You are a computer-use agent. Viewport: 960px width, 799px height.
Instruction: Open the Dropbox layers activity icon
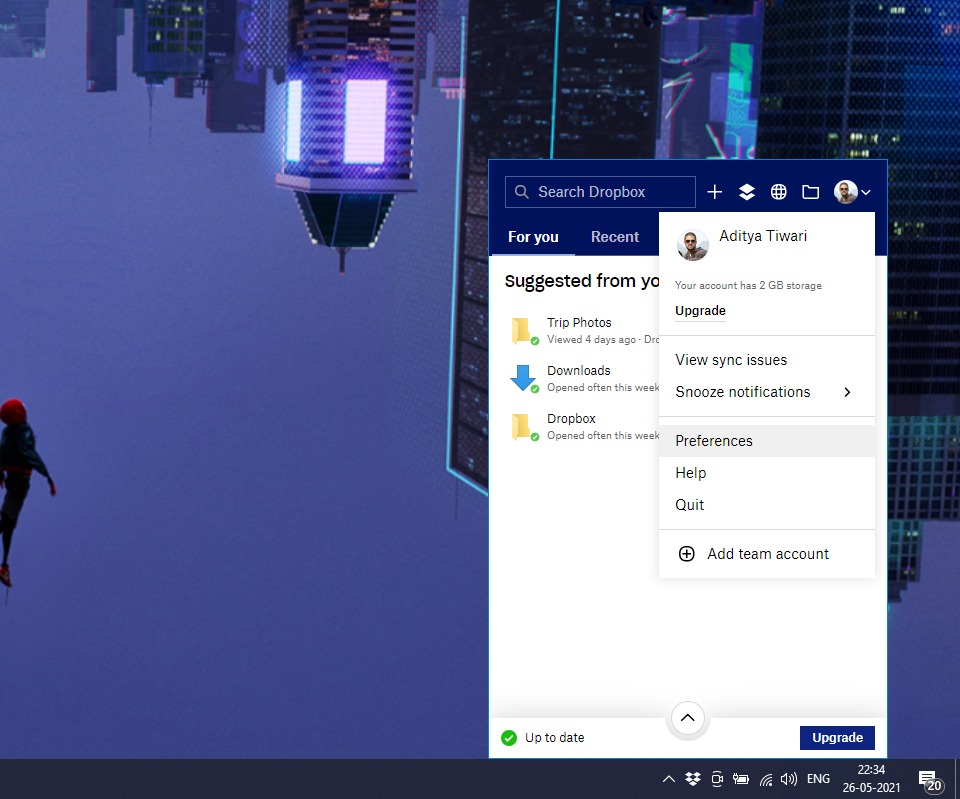click(746, 192)
